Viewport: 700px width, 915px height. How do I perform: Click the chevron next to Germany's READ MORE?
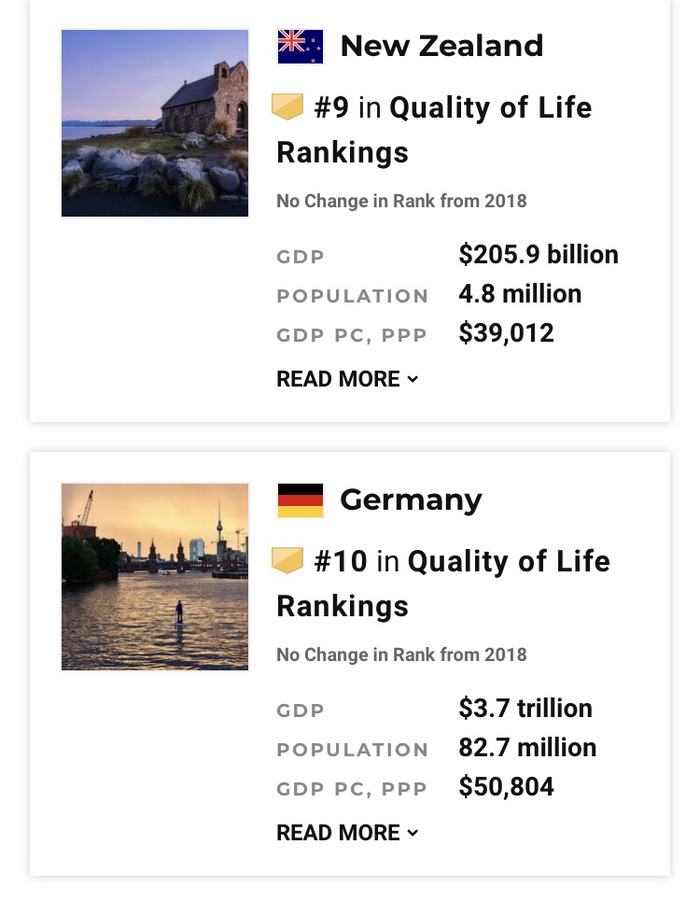click(x=413, y=833)
